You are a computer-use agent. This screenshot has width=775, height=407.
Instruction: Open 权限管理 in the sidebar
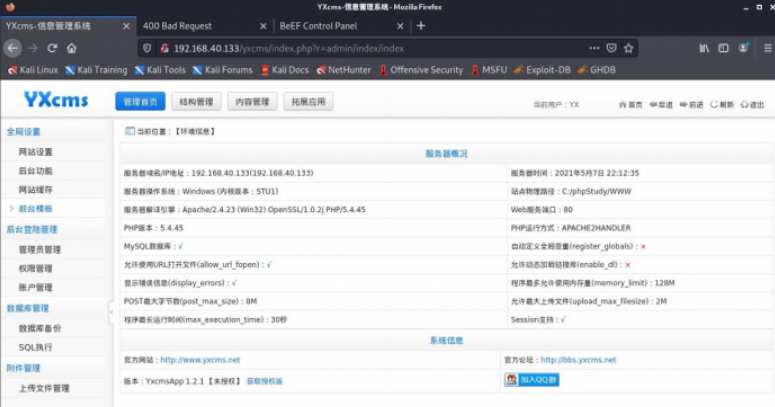(x=36, y=269)
